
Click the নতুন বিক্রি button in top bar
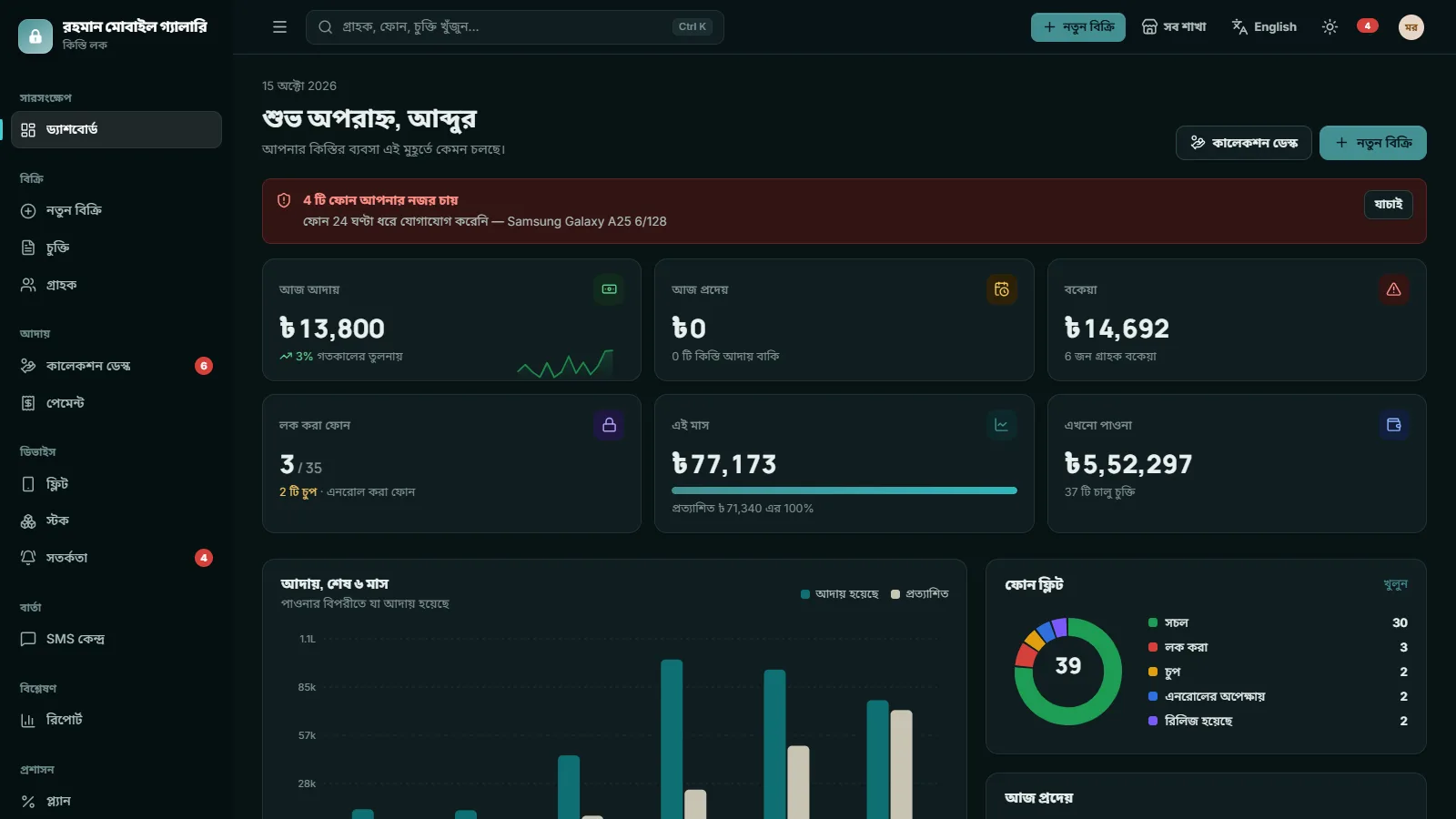coord(1078,27)
